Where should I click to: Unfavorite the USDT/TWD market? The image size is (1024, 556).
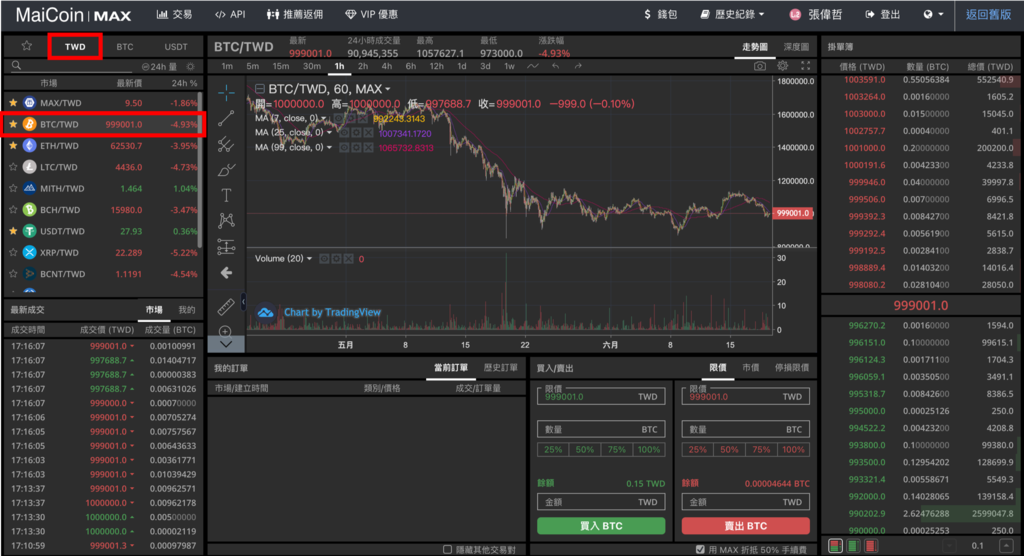(x=13, y=231)
